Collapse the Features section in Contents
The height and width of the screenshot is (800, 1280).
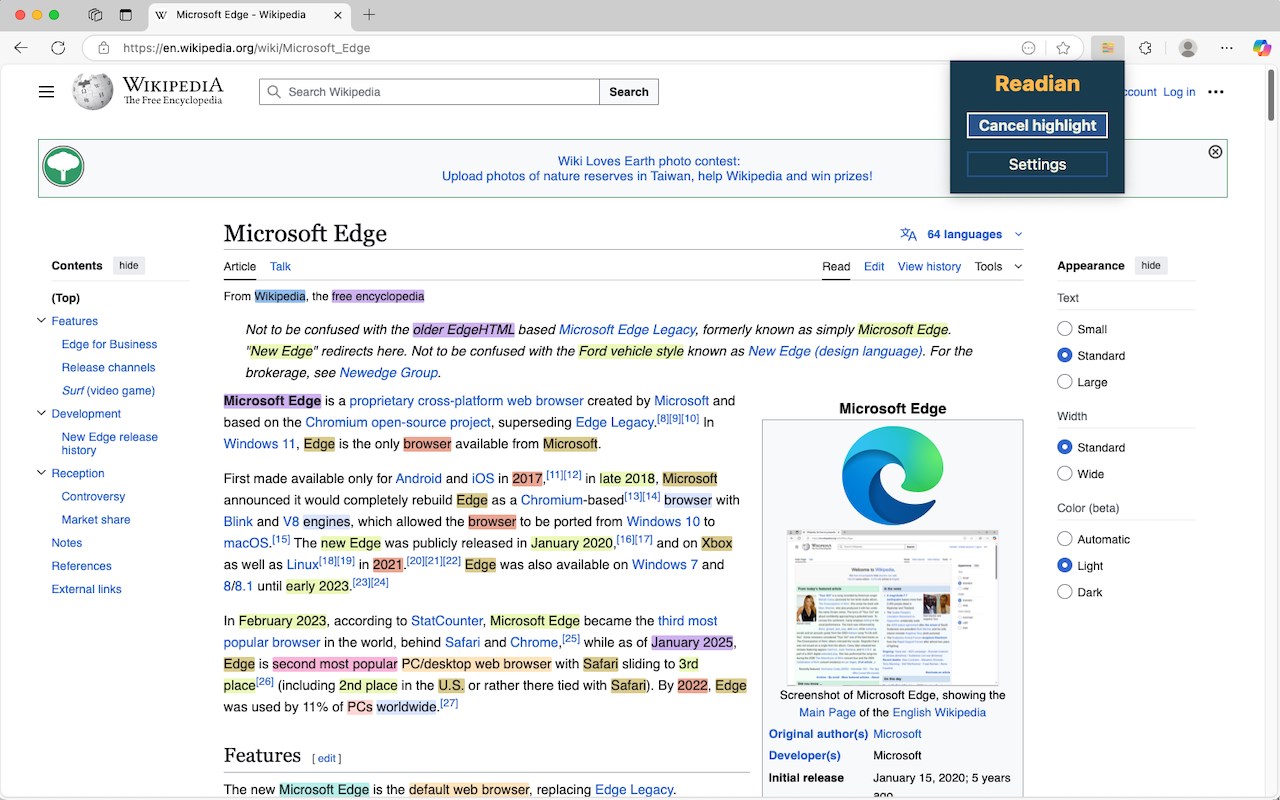click(x=41, y=321)
